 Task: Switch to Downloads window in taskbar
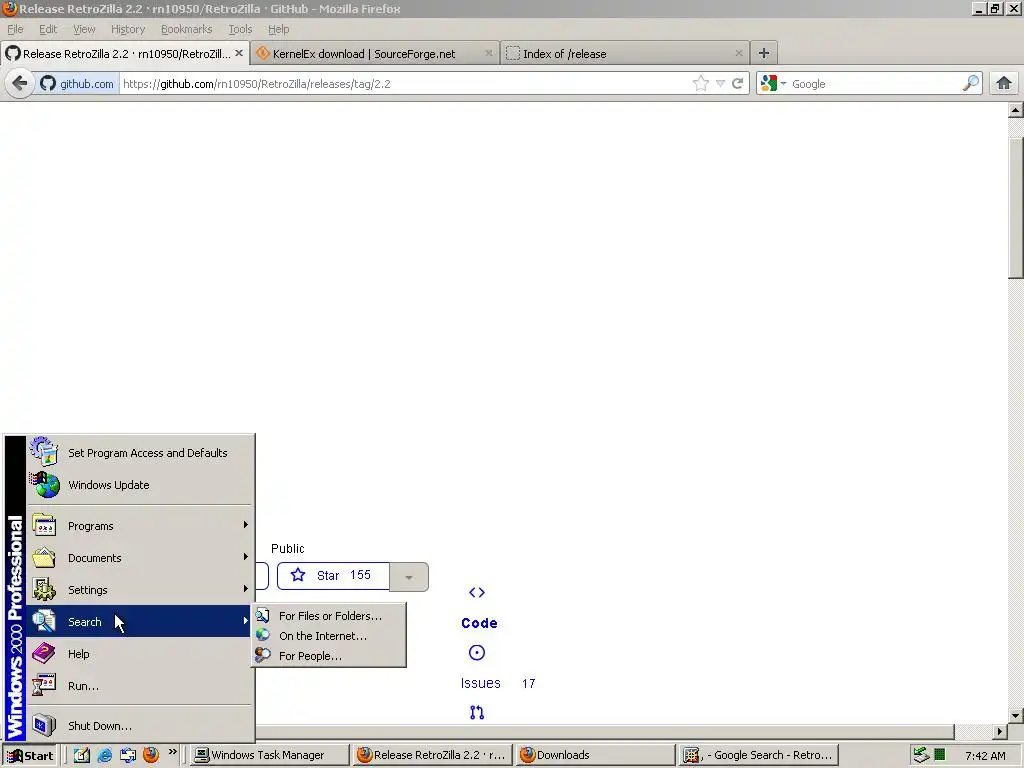click(594, 756)
